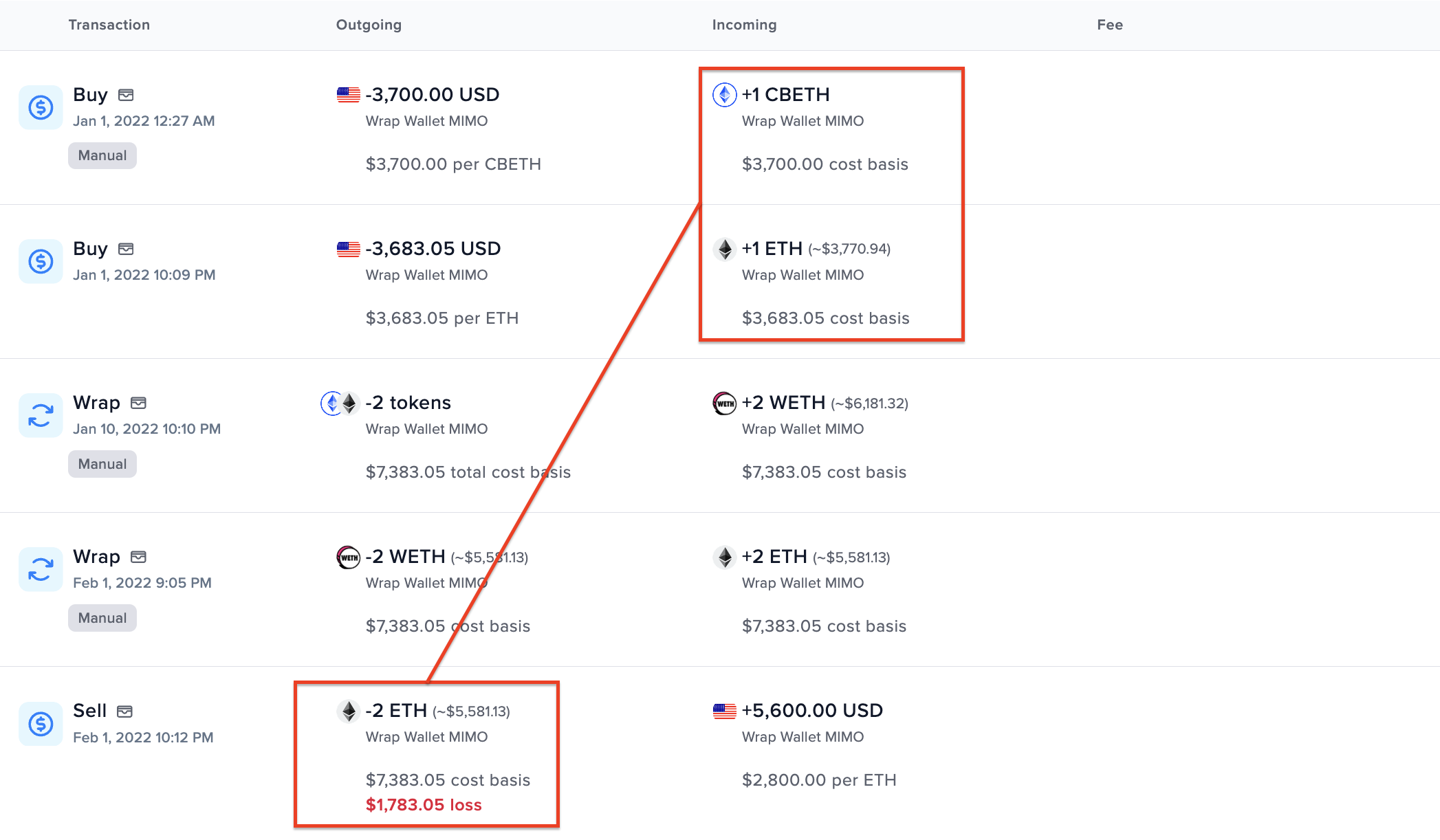
Task: Click the Manual tag under the Jan 10 Wrap
Action: coord(102,464)
